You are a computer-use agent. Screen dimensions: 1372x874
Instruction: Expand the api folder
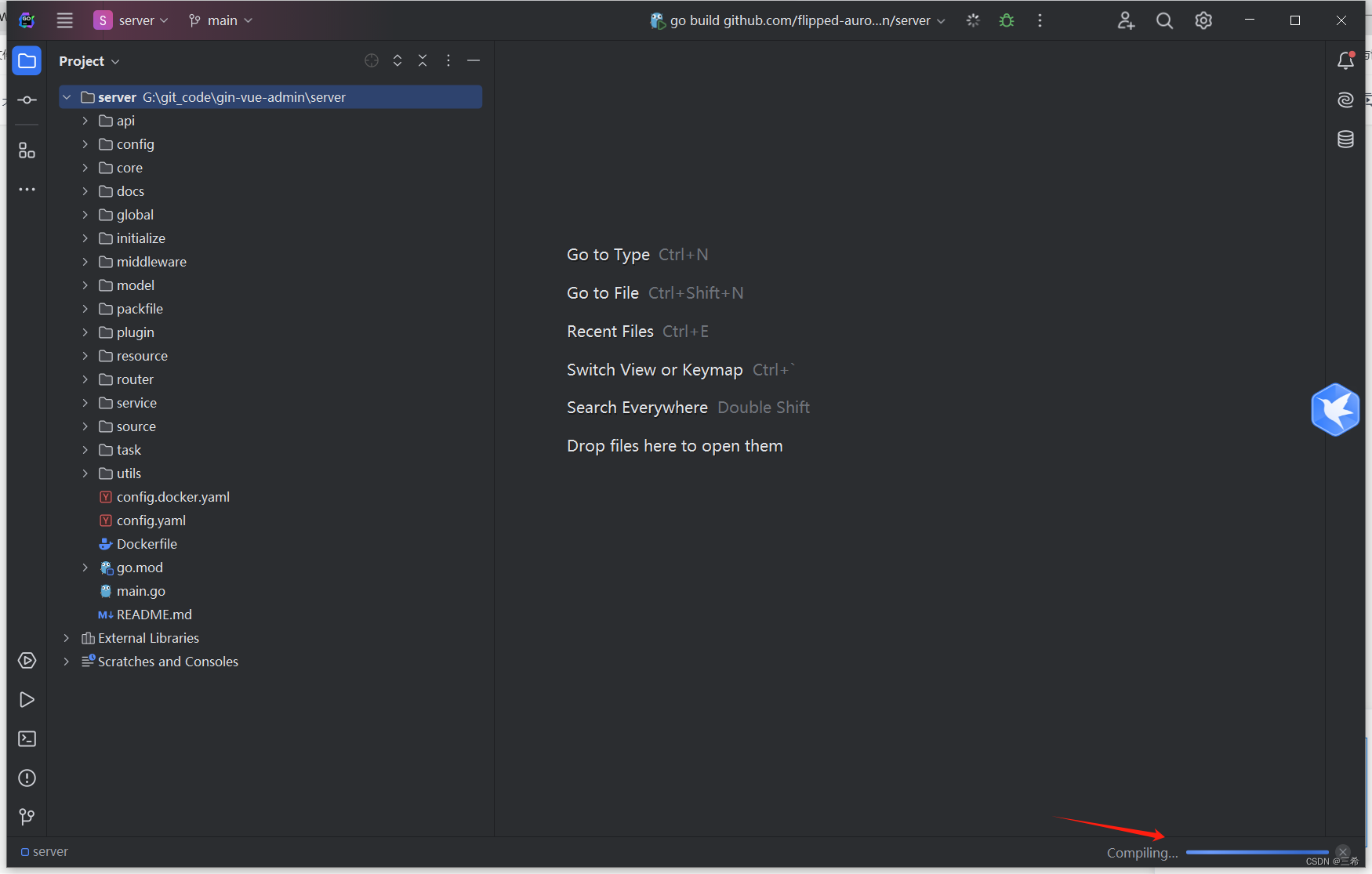click(x=85, y=121)
